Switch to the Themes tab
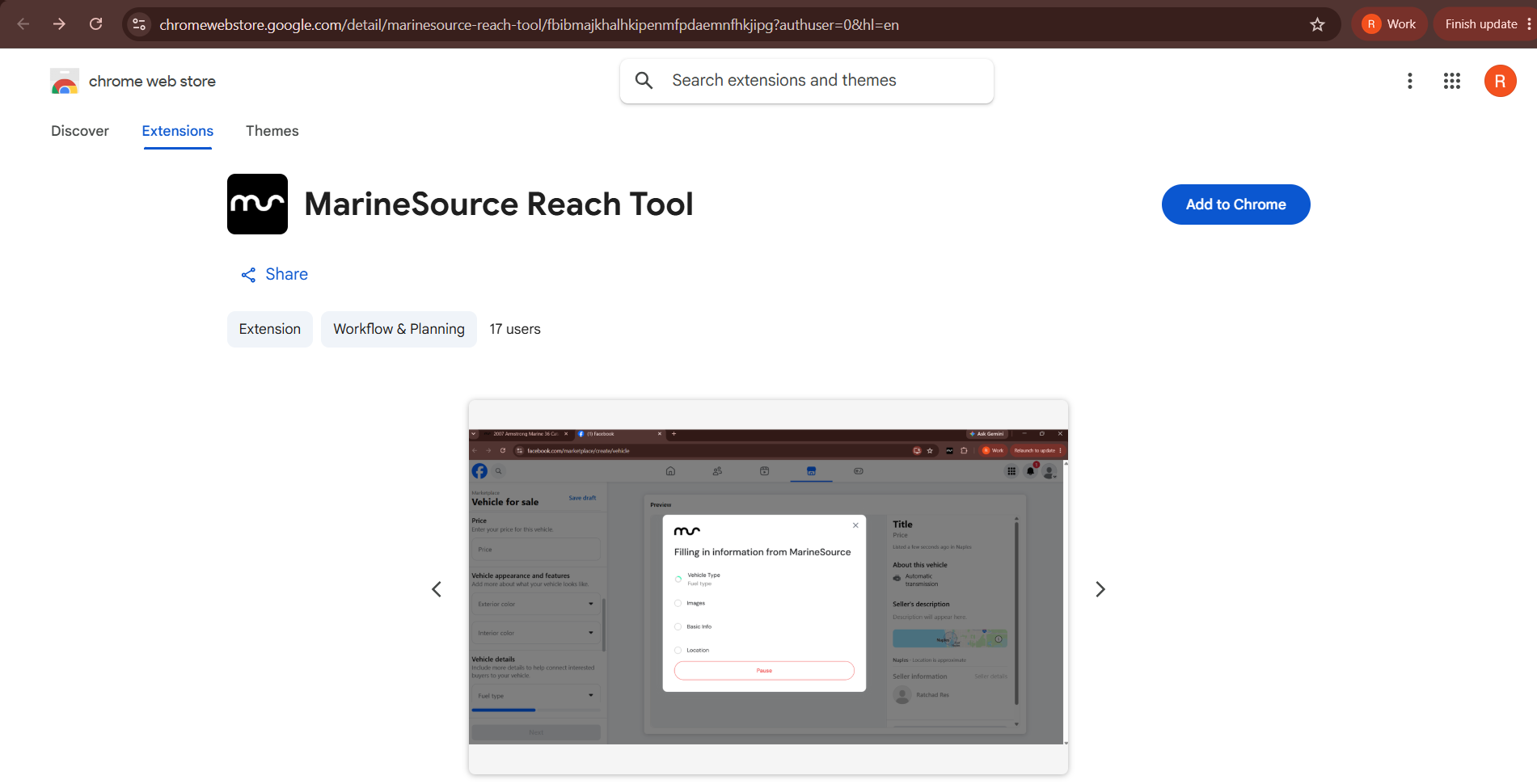1537x784 pixels. pos(272,131)
